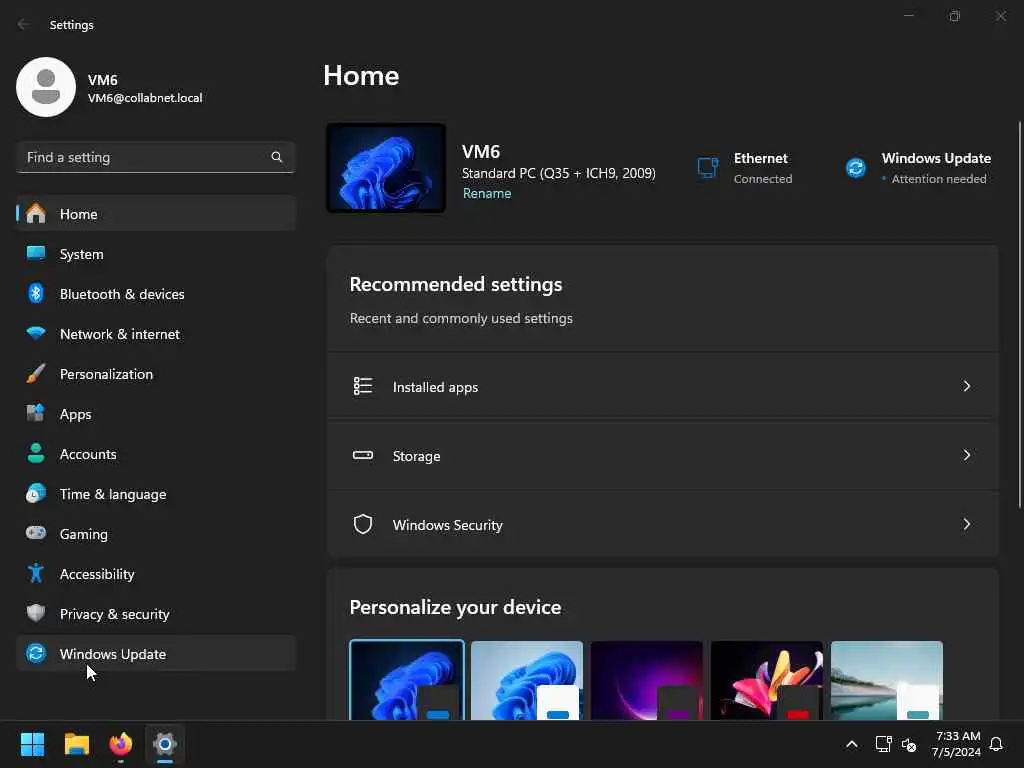
Task: Click the Rename link
Action: [487, 193]
